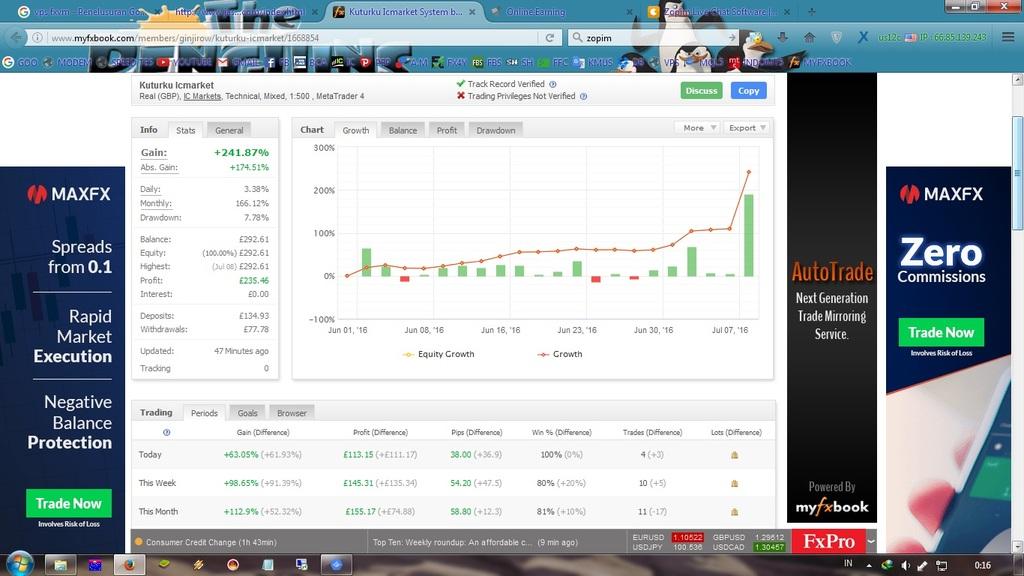Image resolution: width=1024 pixels, height=576 pixels.
Task: Open the YOUTUBE bookmark
Action: tap(184, 63)
